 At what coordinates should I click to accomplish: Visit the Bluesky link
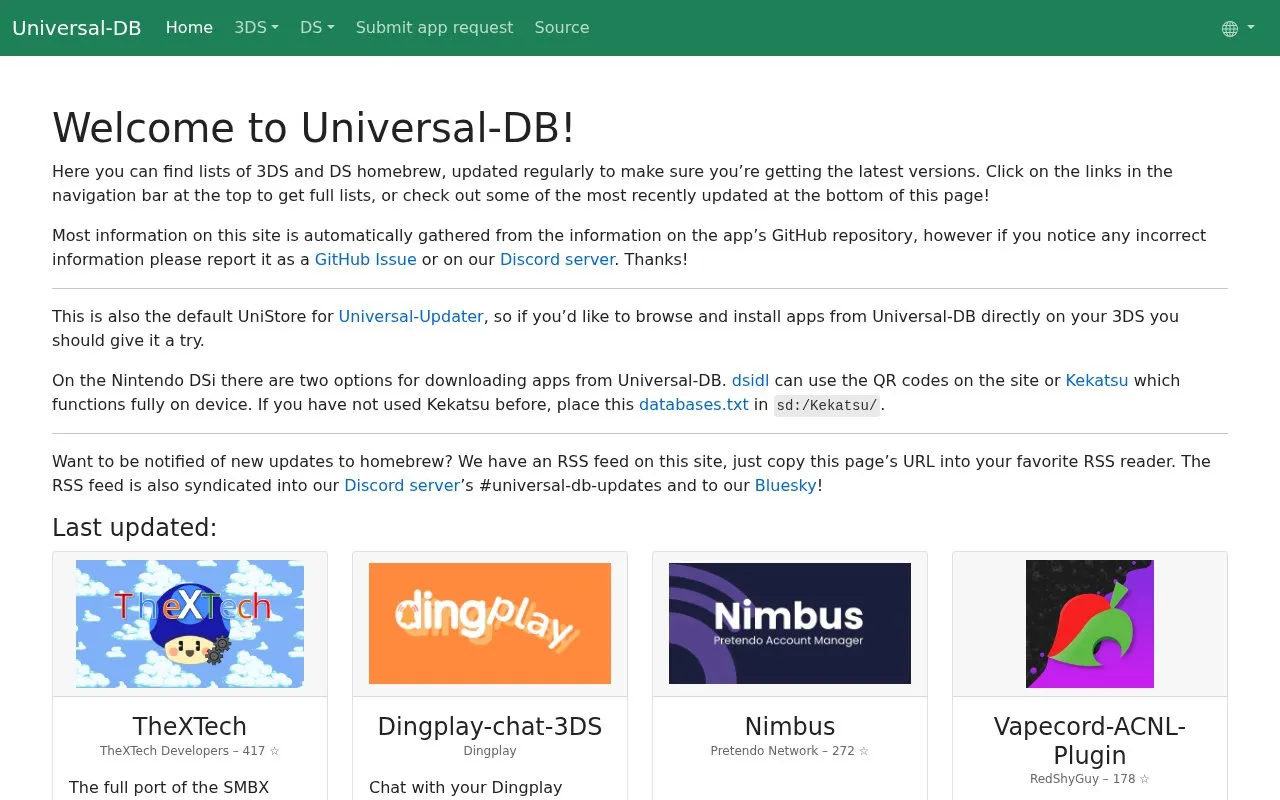(785, 486)
